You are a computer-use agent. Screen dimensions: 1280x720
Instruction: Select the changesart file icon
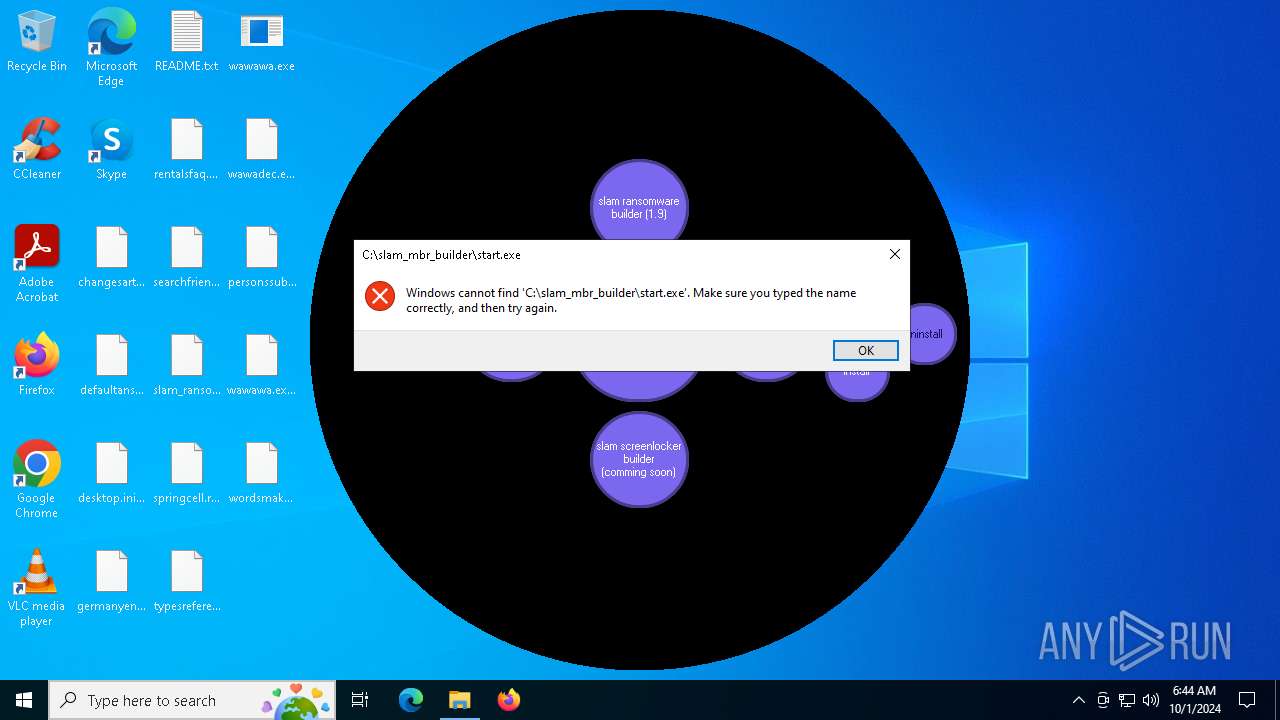pyautogui.click(x=111, y=258)
